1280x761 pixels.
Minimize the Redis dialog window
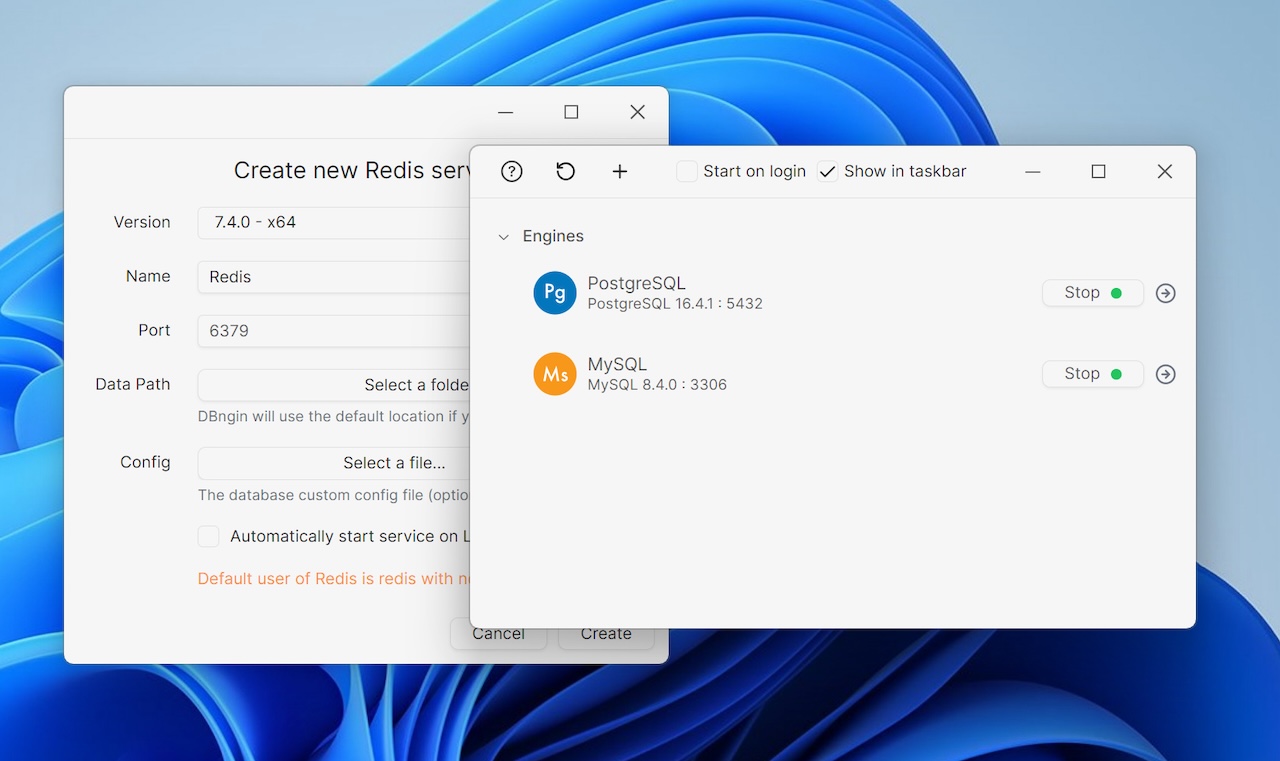506,112
